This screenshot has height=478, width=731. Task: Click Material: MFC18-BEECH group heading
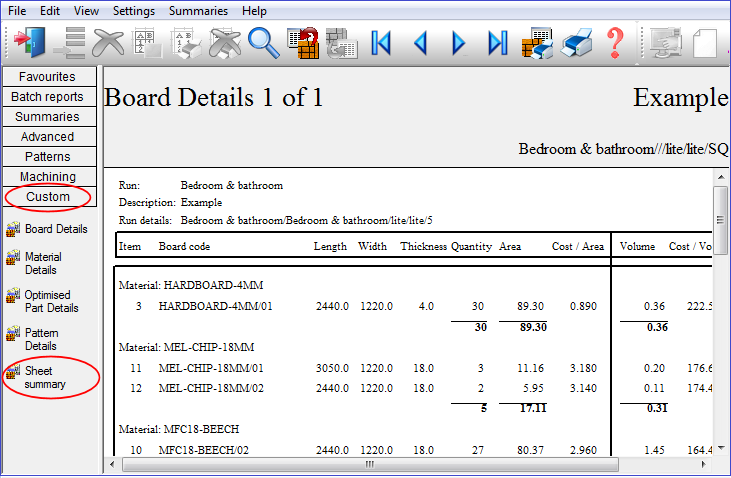(179, 429)
